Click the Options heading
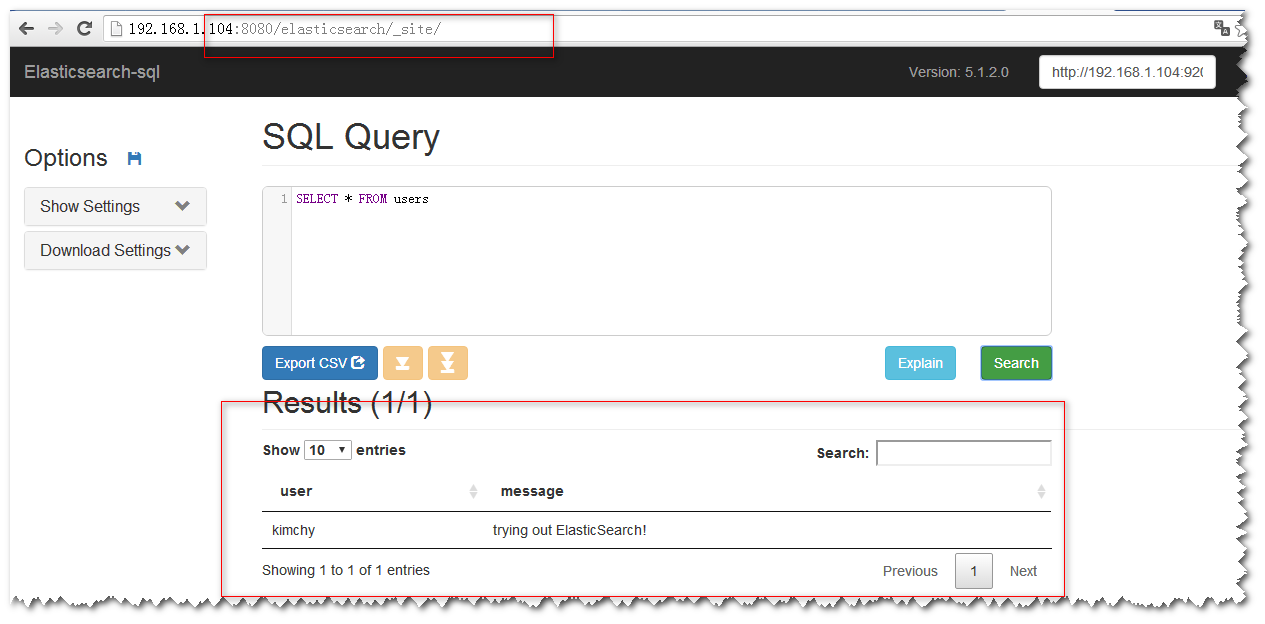The image size is (1265, 624). pos(66,158)
